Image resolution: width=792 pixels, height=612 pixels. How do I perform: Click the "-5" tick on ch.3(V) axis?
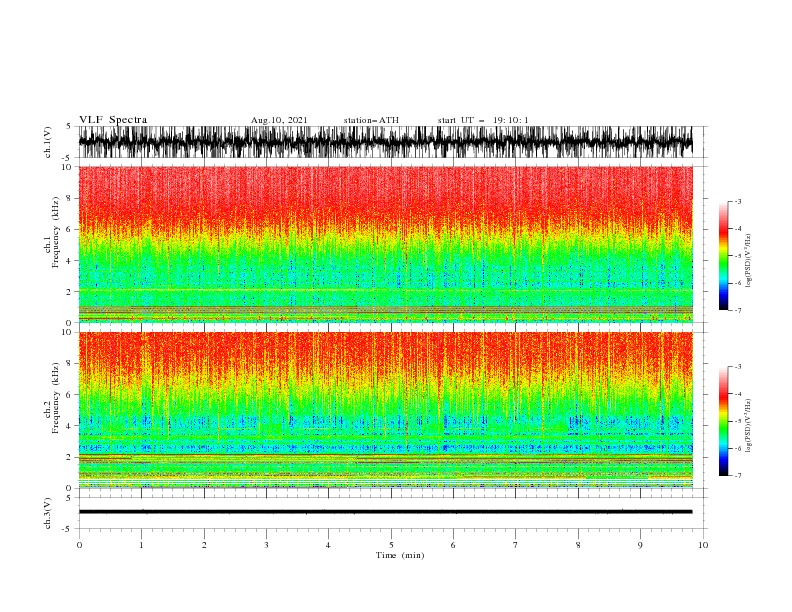coord(68,529)
